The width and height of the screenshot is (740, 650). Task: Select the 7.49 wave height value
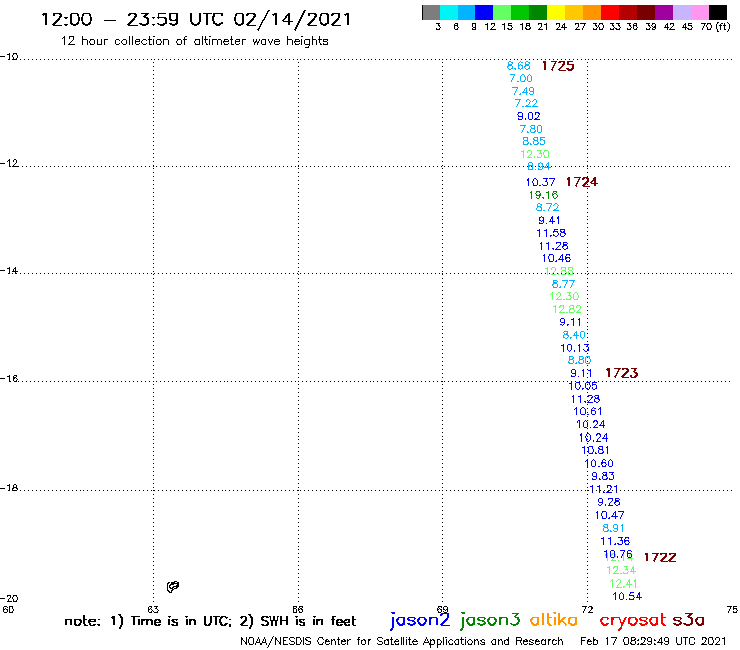tap(523, 91)
